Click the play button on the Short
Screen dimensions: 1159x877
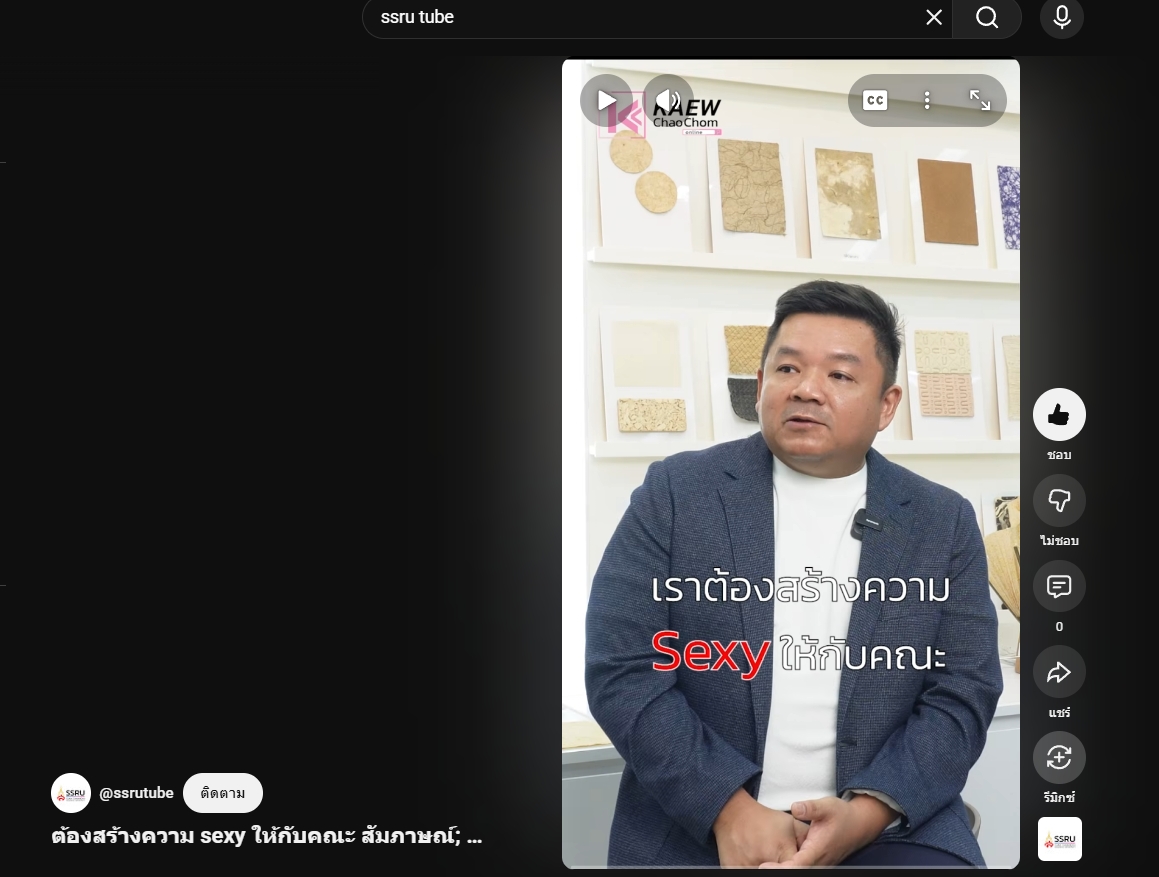pyautogui.click(x=606, y=100)
